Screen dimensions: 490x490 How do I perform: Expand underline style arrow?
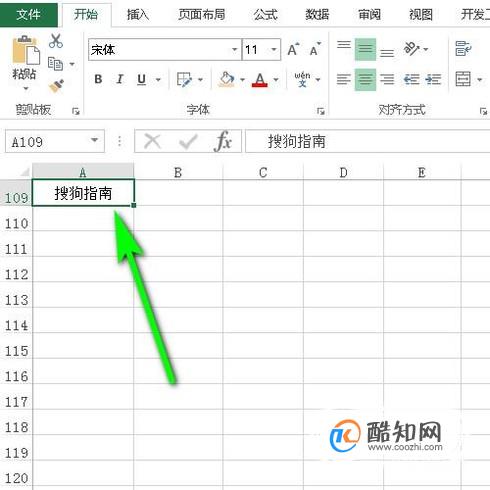point(158,80)
